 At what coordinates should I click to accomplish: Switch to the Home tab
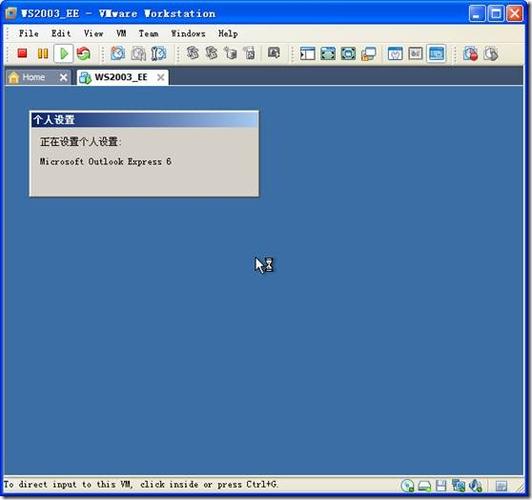pyautogui.click(x=33, y=77)
